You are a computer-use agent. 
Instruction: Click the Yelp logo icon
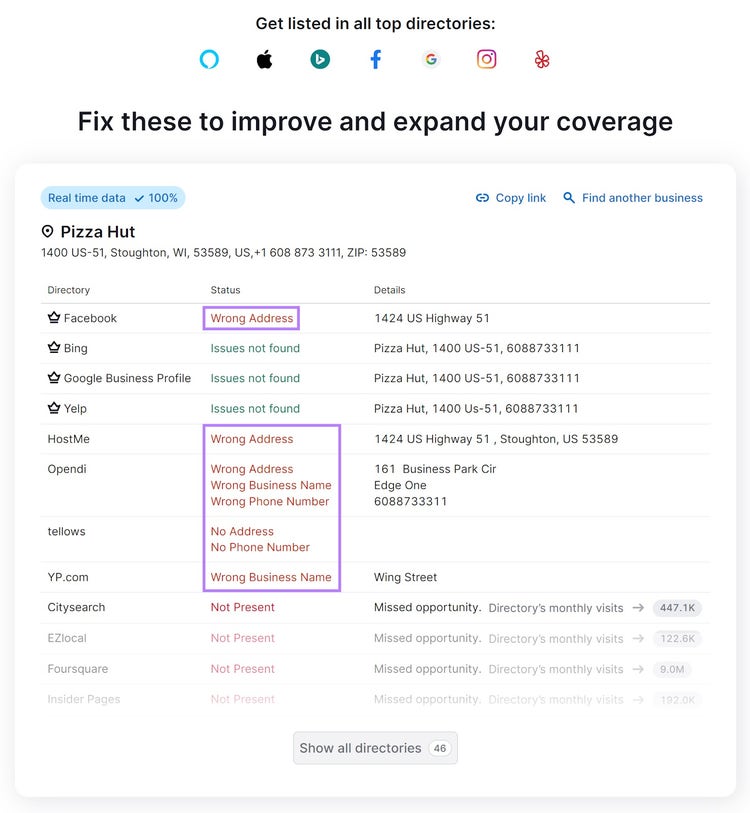542,59
